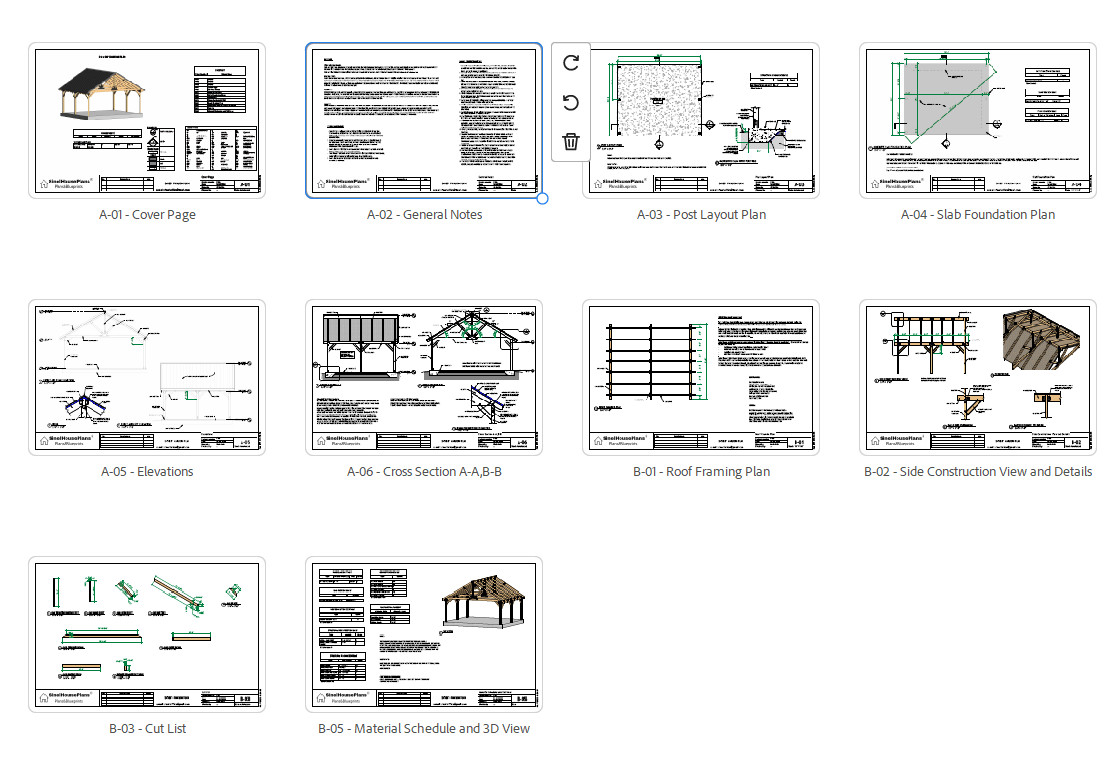Click the 'A-03 - Post Layout Plan' label
The width and height of the screenshot is (1117, 784).
click(701, 214)
